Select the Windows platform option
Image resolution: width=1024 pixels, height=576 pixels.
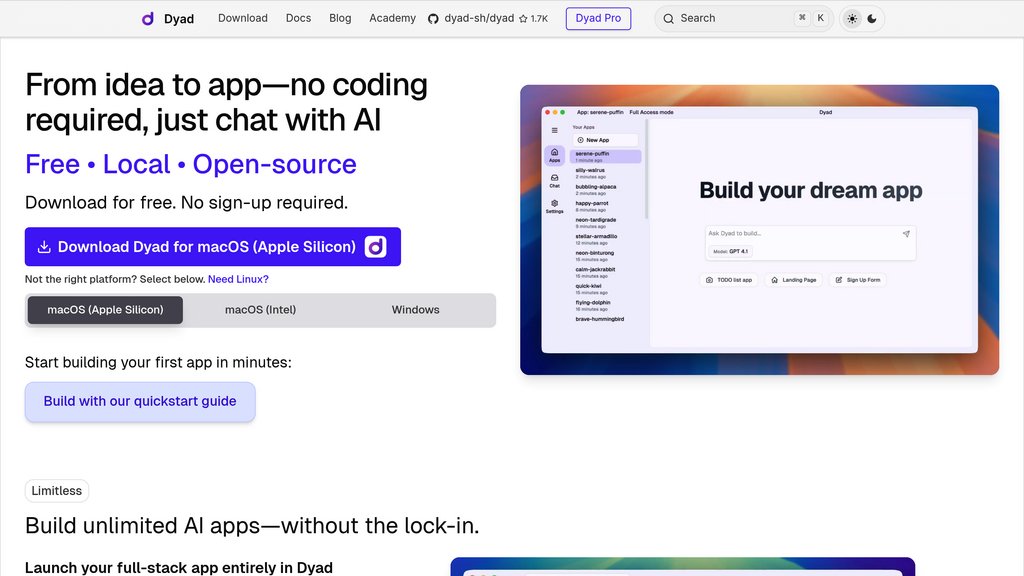(x=415, y=310)
